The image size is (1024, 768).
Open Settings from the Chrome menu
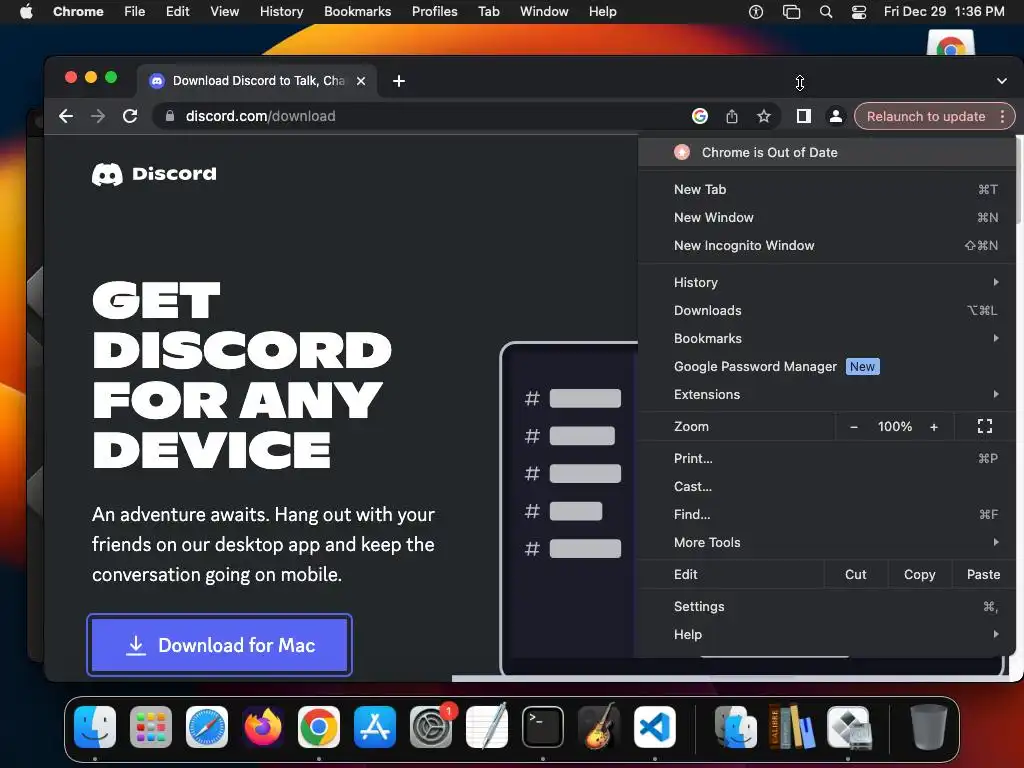pos(826,607)
